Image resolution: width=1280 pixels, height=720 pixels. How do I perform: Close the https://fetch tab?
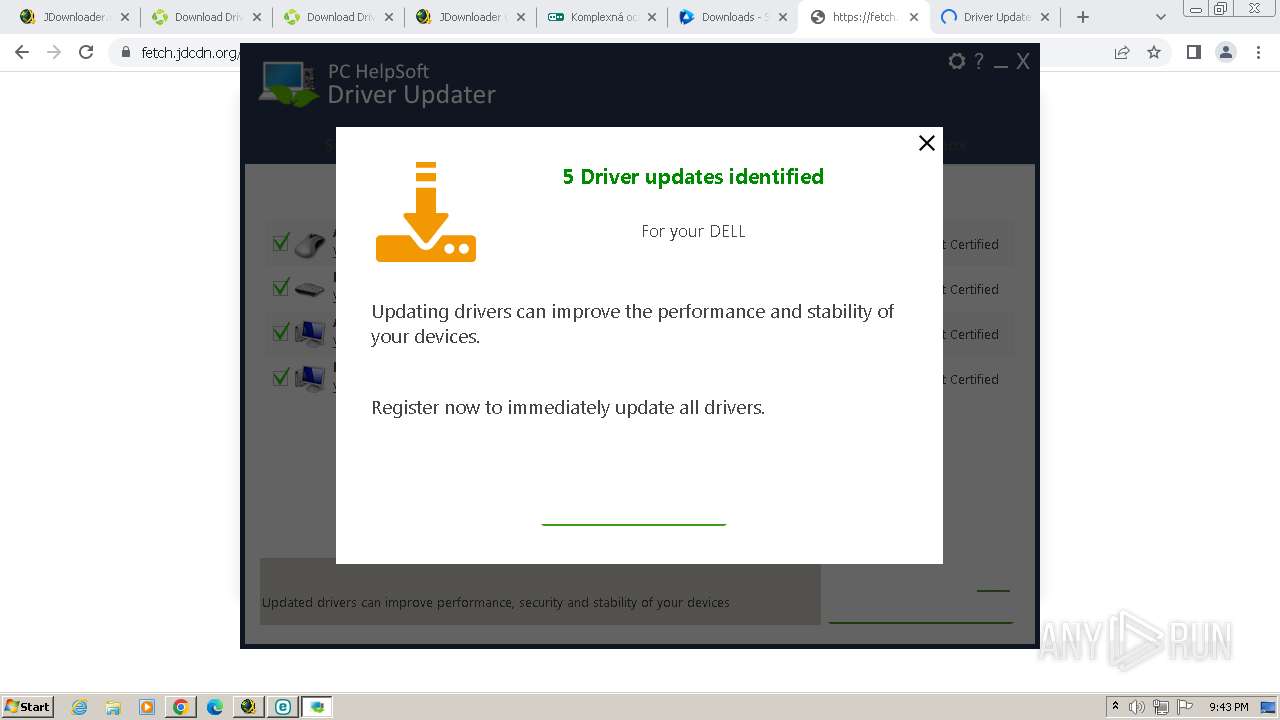point(913,17)
